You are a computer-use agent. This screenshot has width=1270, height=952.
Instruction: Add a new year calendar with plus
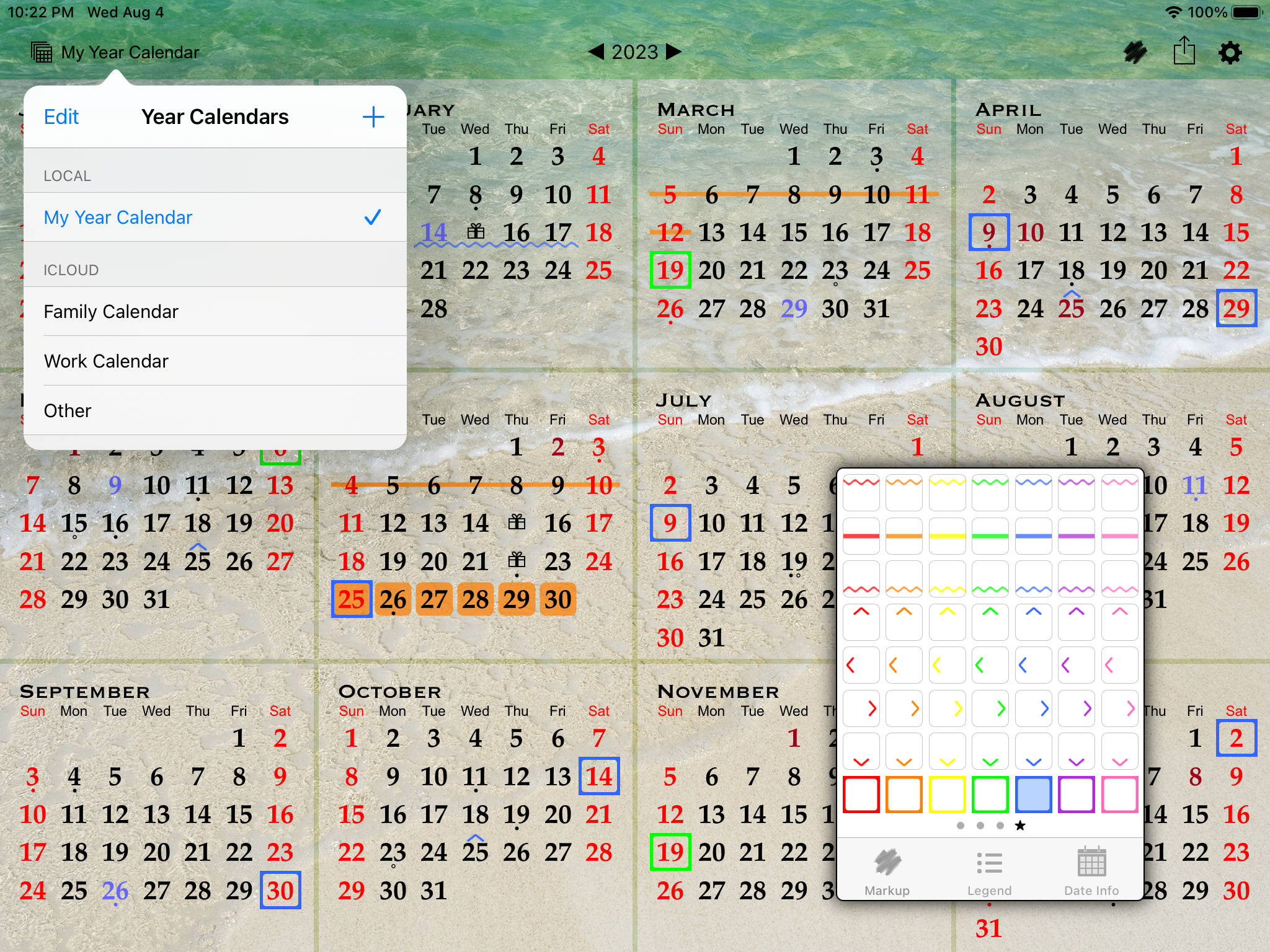click(373, 117)
